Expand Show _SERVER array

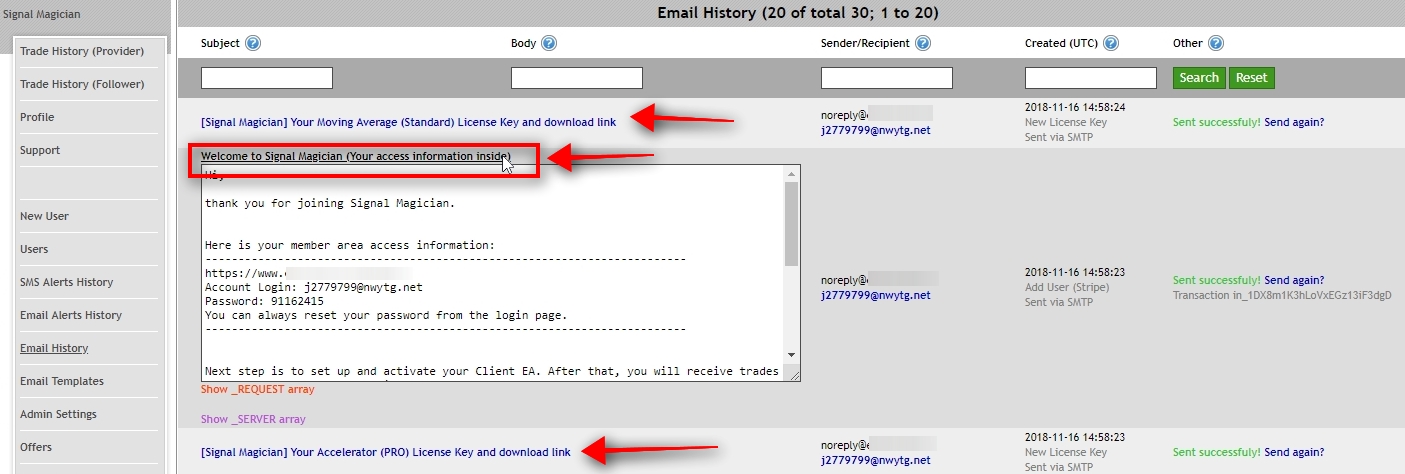(x=253, y=419)
